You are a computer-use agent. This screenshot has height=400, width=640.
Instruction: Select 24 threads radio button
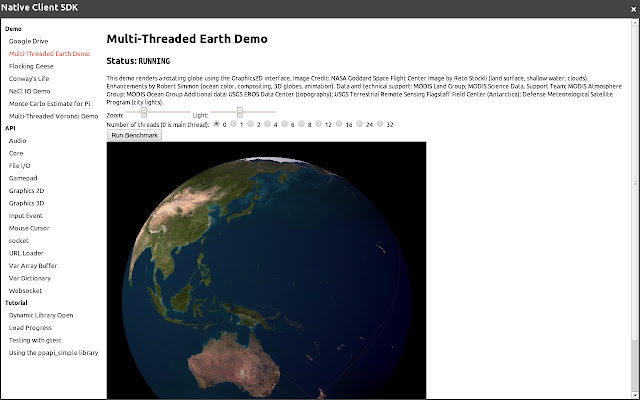point(359,124)
